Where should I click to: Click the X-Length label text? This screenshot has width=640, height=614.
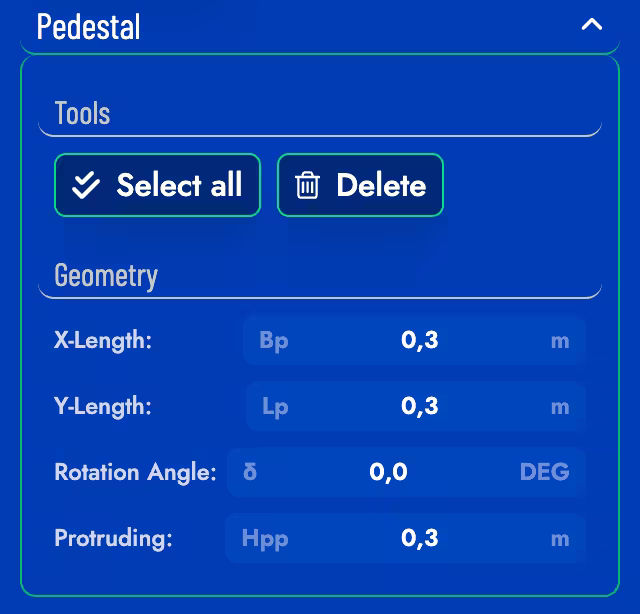tap(103, 340)
